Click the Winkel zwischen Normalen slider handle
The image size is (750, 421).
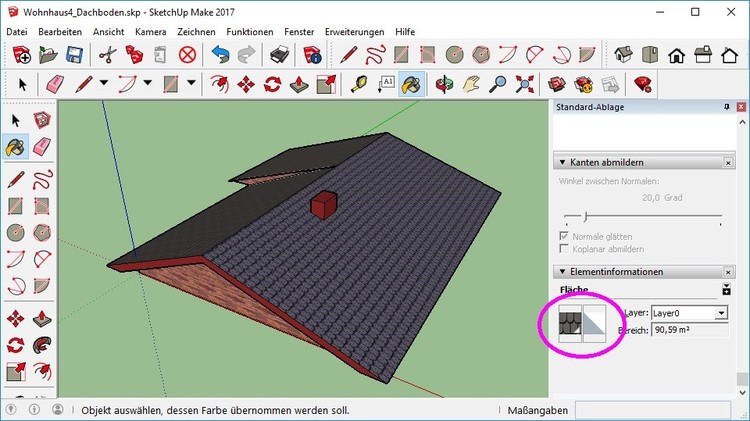(585, 217)
